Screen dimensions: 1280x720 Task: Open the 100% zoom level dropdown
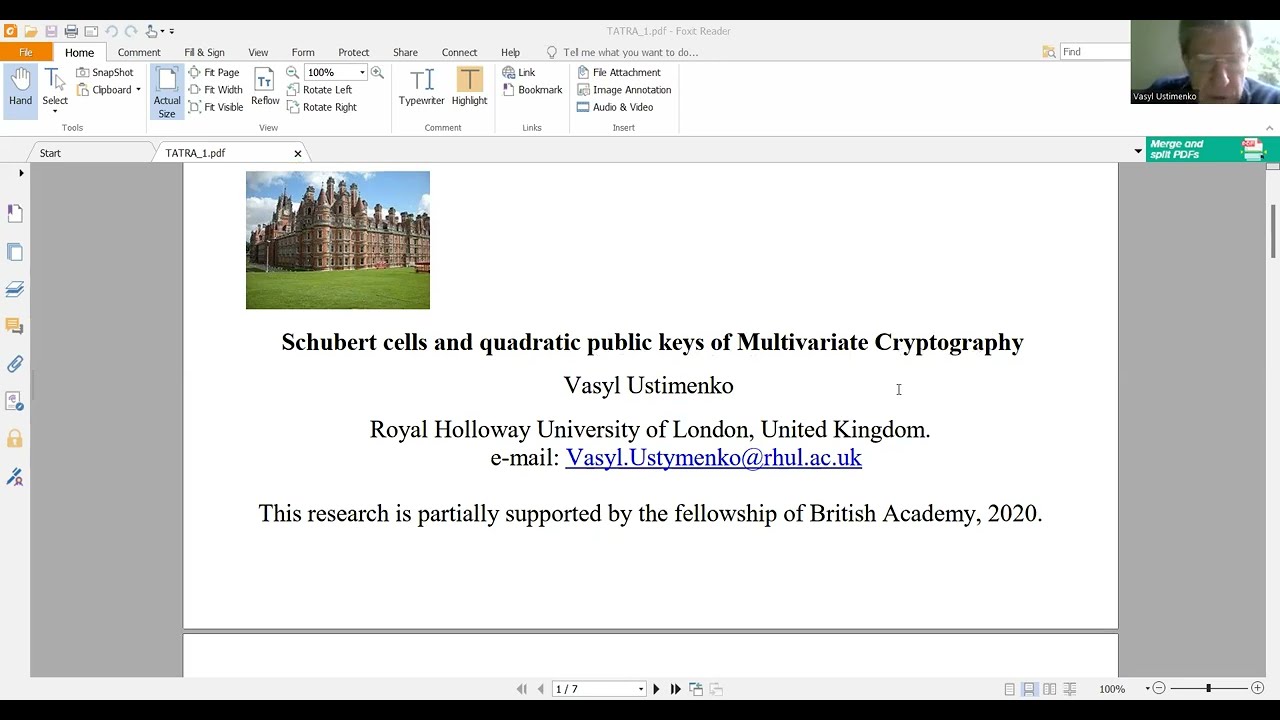[x=362, y=73]
